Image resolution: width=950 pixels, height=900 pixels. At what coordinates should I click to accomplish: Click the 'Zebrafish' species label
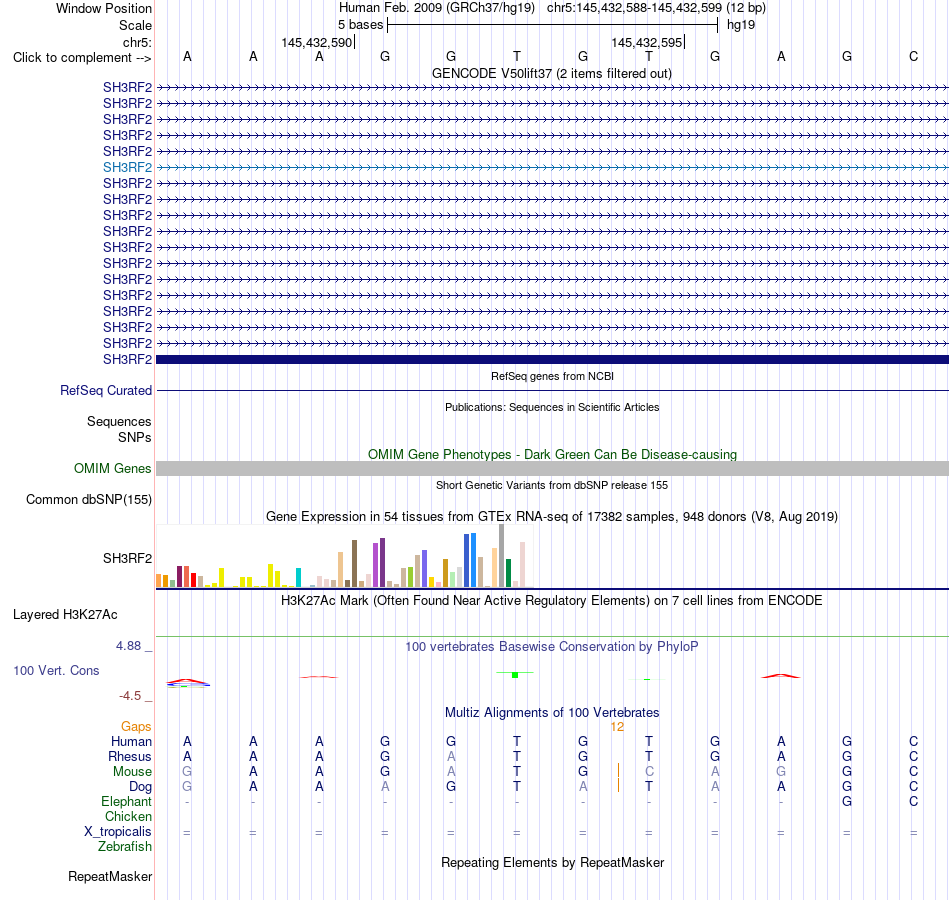tap(125, 847)
